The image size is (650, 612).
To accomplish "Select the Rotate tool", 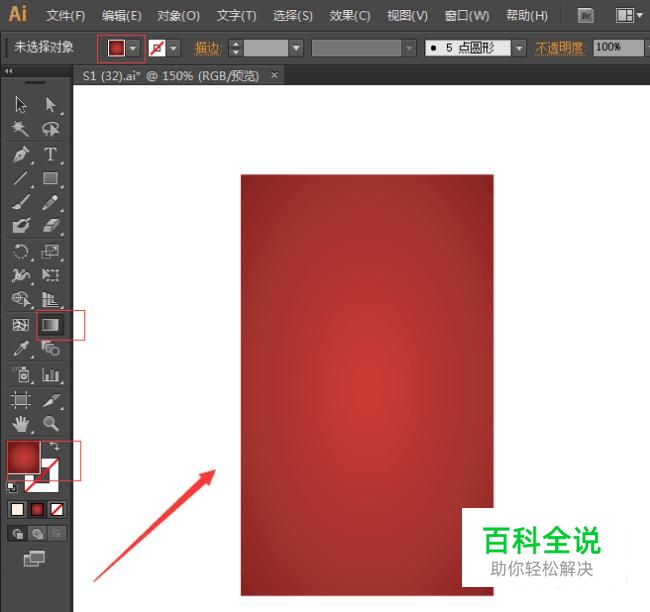I will [21, 251].
